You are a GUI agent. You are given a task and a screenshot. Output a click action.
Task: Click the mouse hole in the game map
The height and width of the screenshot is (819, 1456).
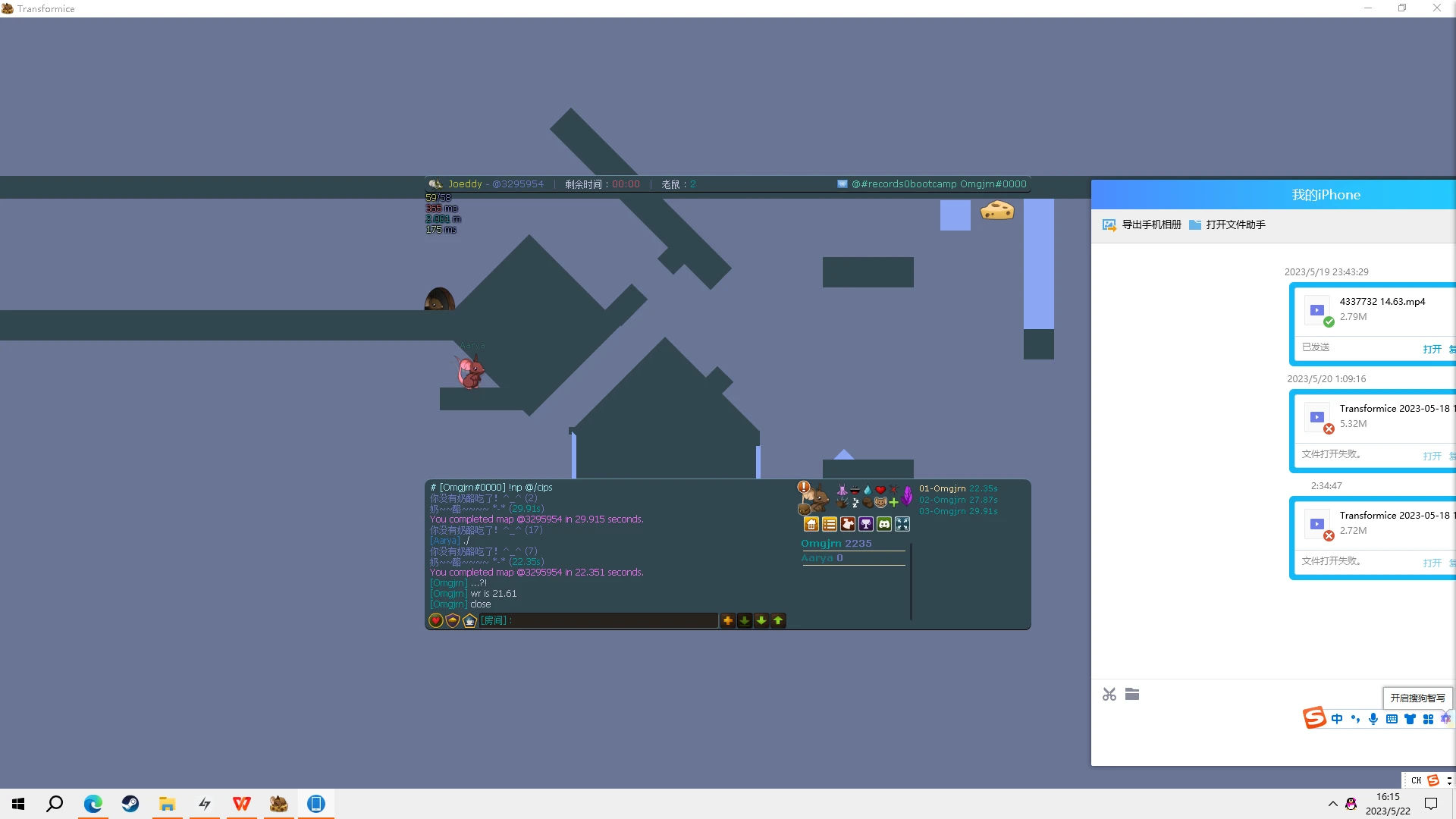[440, 299]
